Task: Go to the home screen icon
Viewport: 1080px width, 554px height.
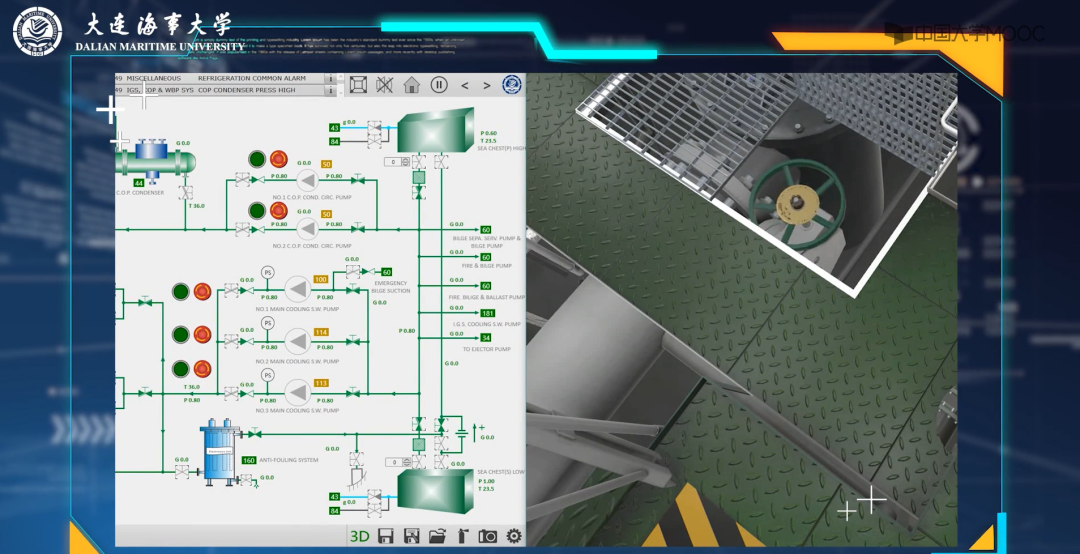Action: (x=411, y=85)
